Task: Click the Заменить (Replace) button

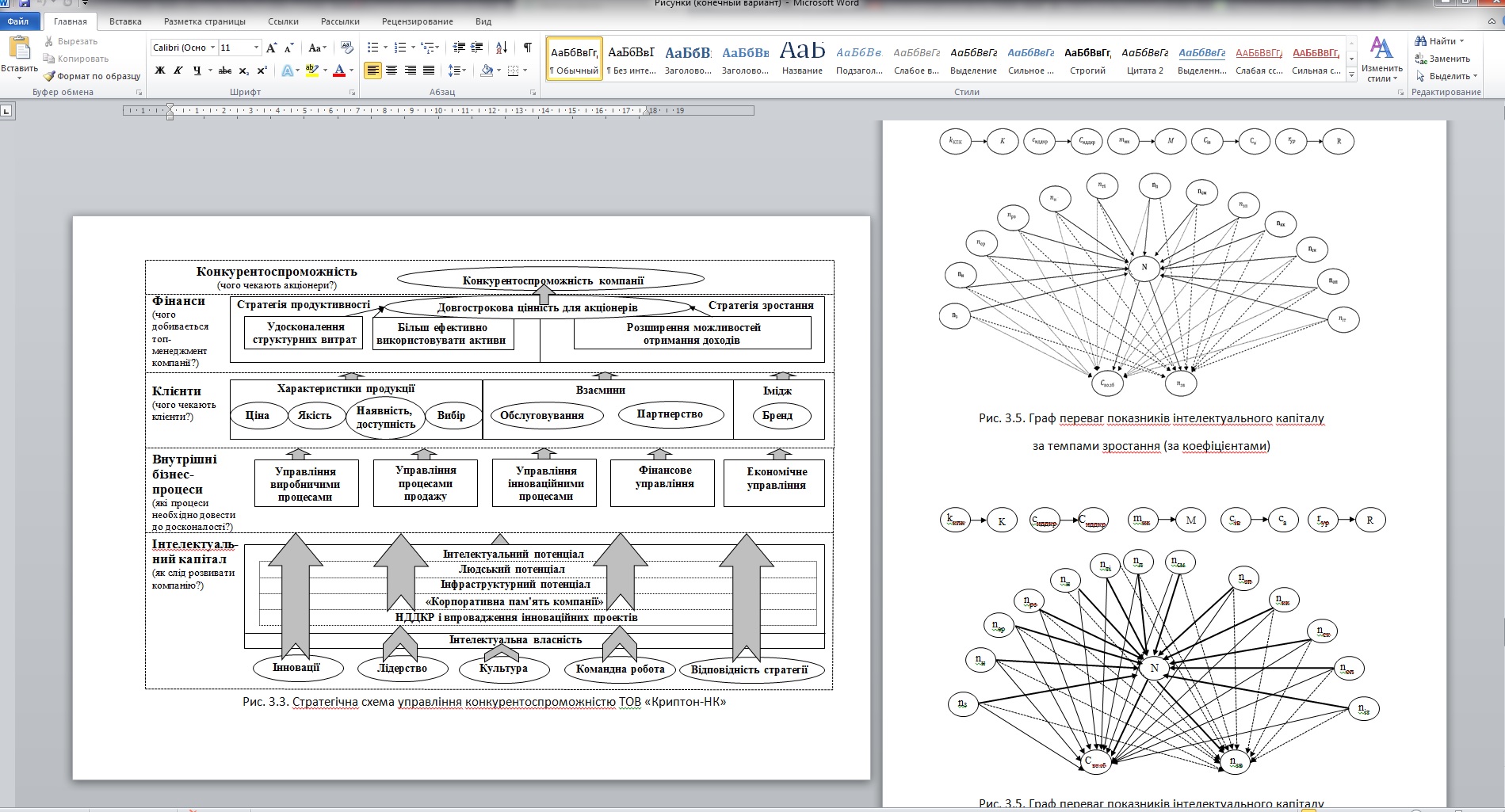Action: coord(1442,59)
